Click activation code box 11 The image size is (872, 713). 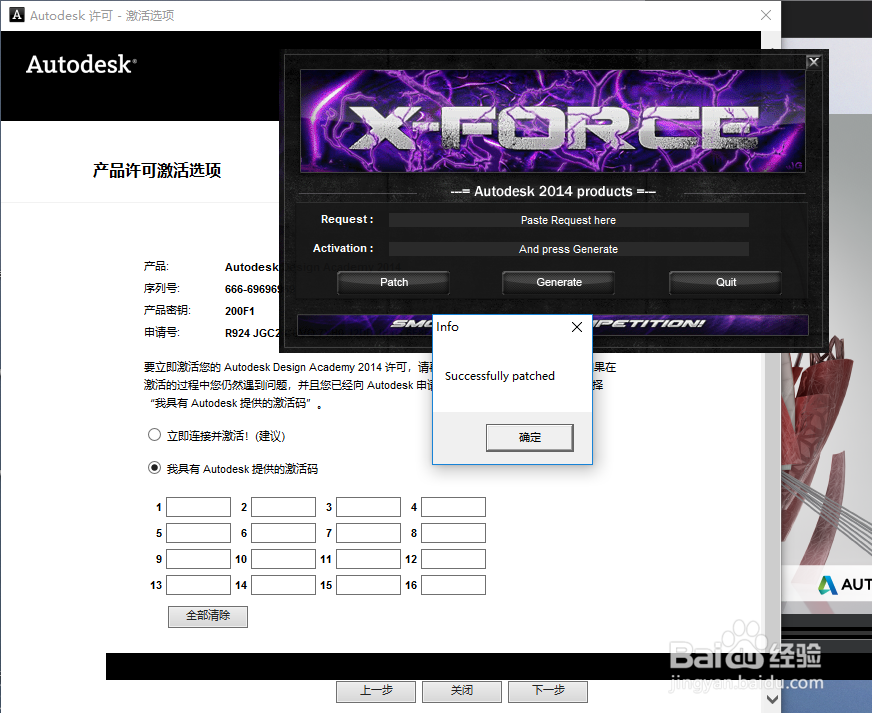point(369,559)
